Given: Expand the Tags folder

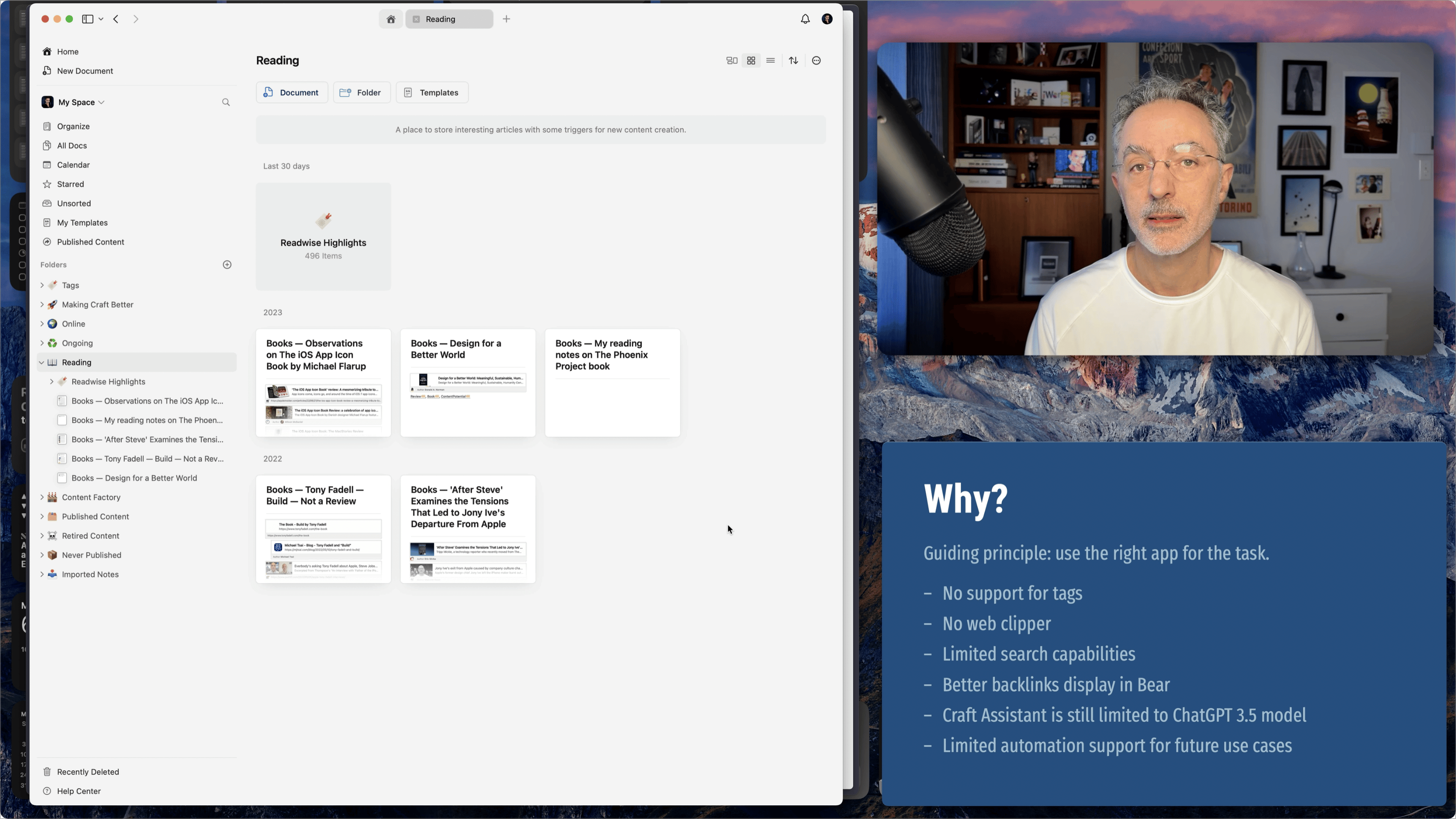Looking at the screenshot, I should point(42,285).
